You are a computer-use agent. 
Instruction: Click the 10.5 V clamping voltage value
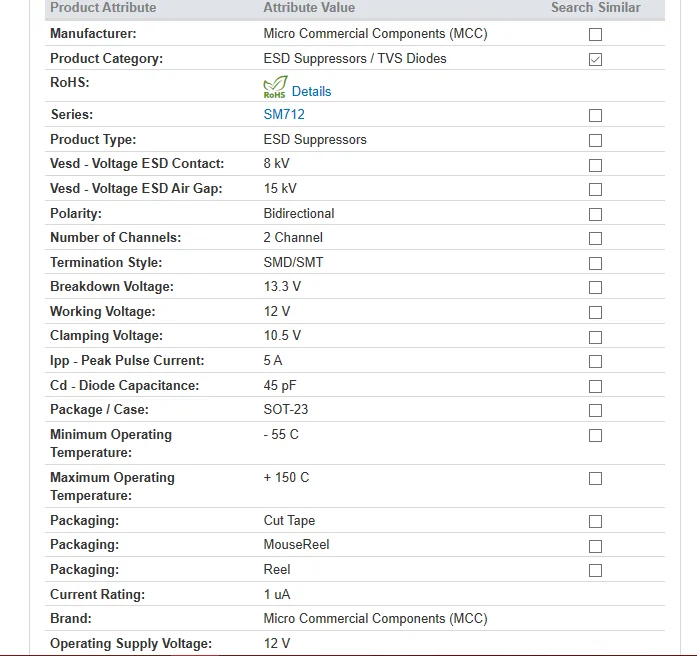[282, 335]
